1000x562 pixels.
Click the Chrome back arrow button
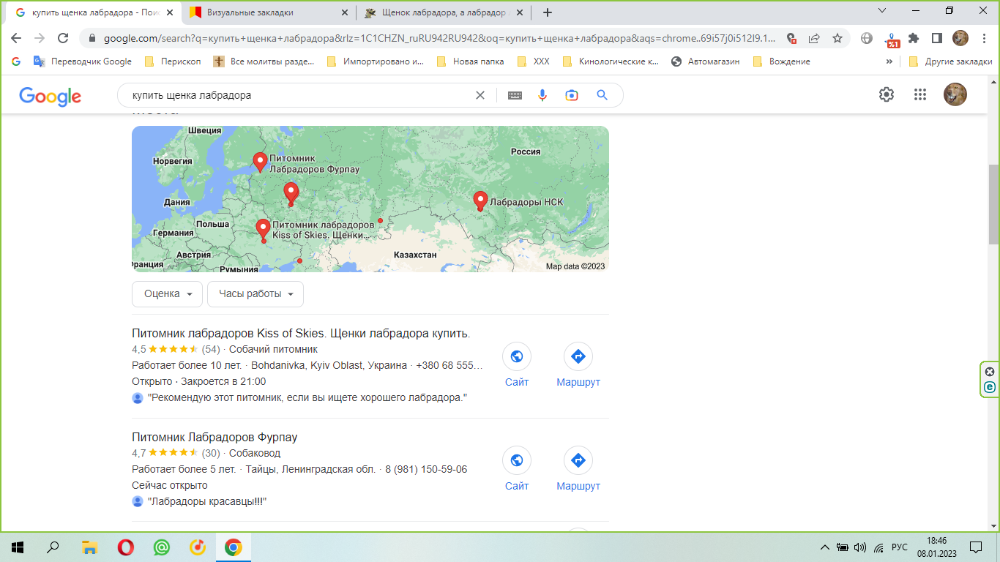tap(16, 38)
